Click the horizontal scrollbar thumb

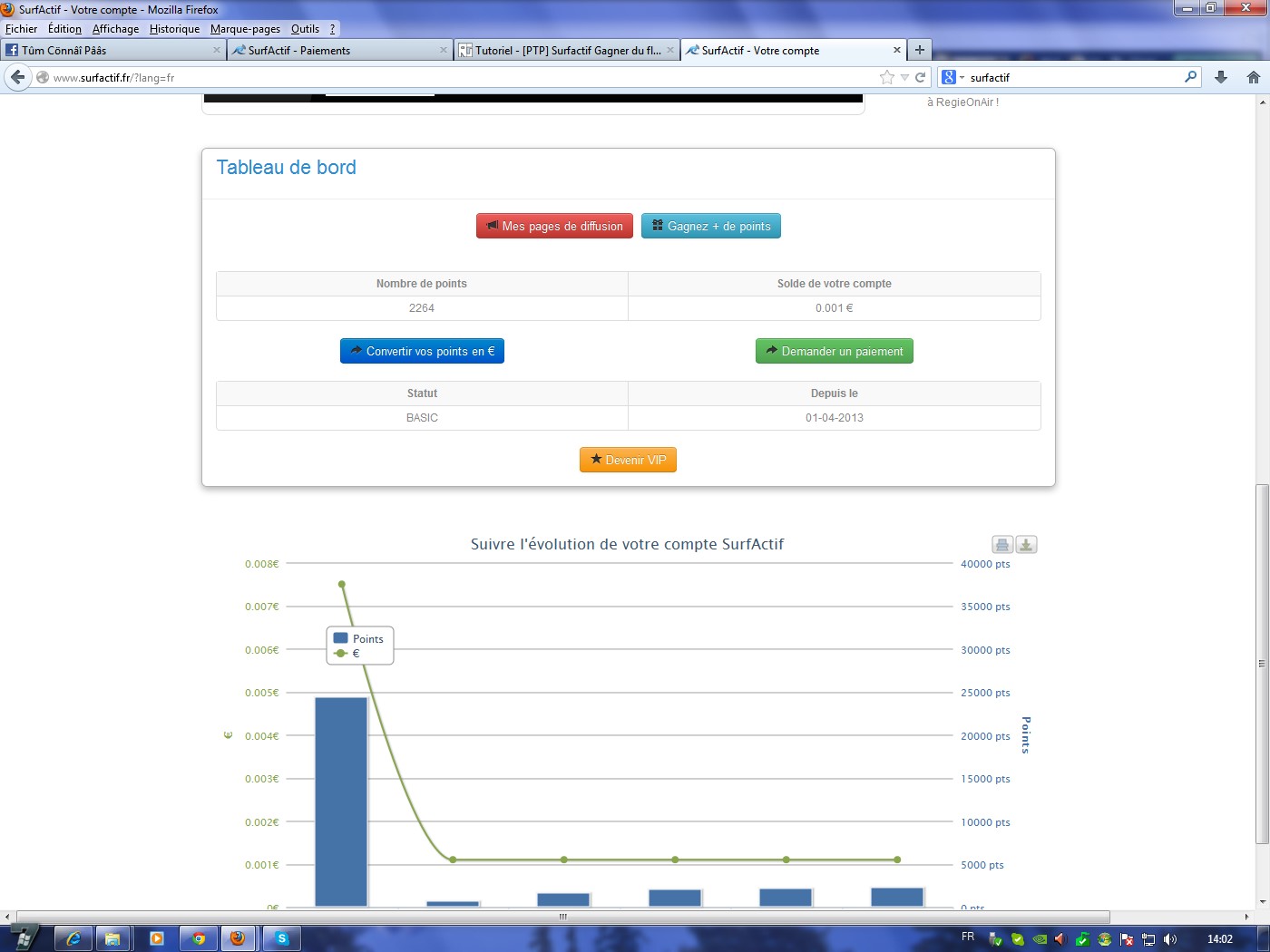[562, 917]
